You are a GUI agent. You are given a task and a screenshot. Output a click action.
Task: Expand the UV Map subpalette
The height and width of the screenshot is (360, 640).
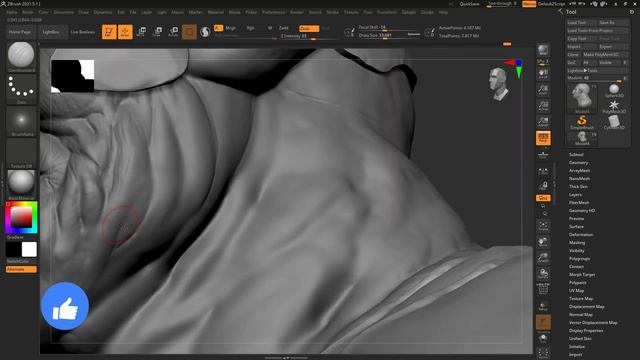(576, 291)
